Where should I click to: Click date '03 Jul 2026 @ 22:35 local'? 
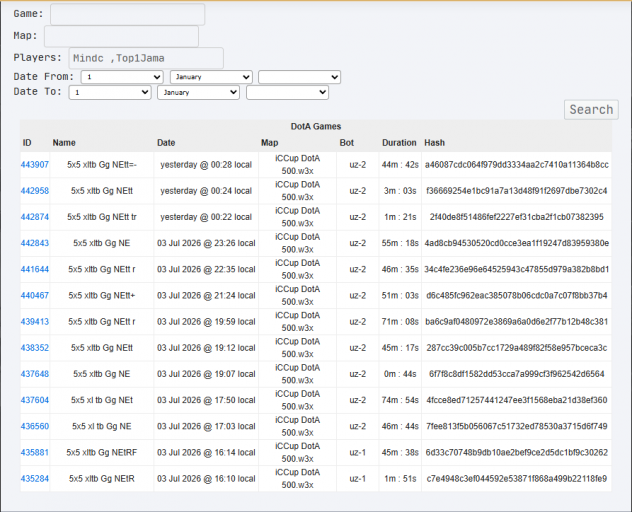point(206,269)
